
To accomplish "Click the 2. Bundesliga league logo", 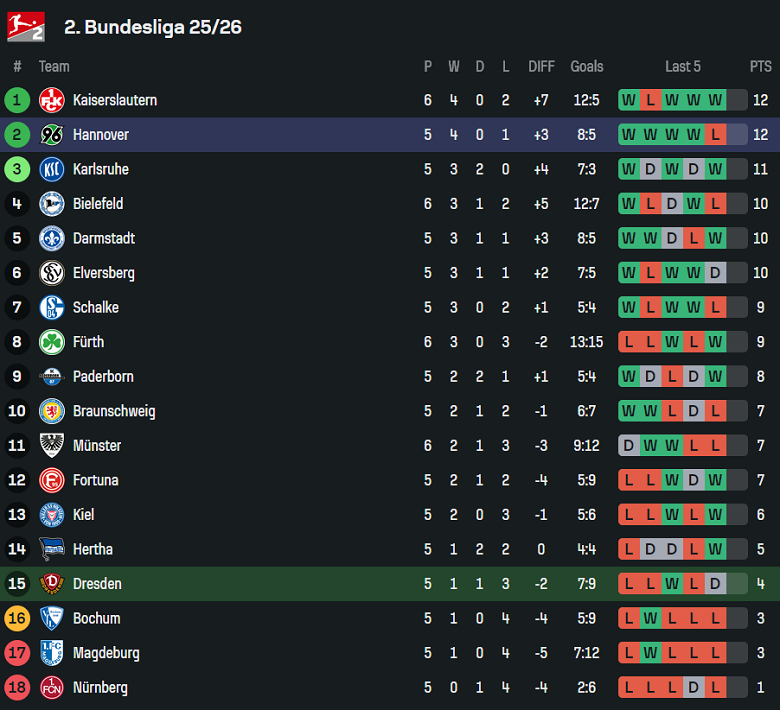I will coord(26,26).
